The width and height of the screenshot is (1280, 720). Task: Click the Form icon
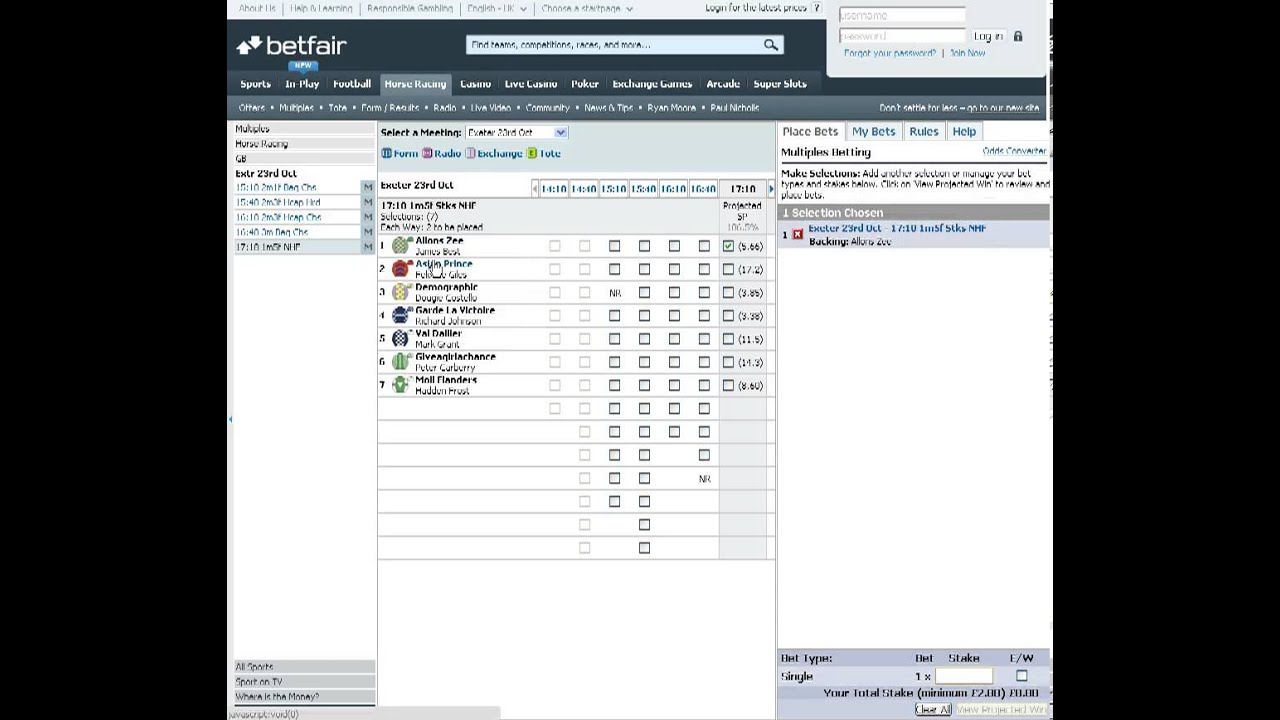coord(386,153)
